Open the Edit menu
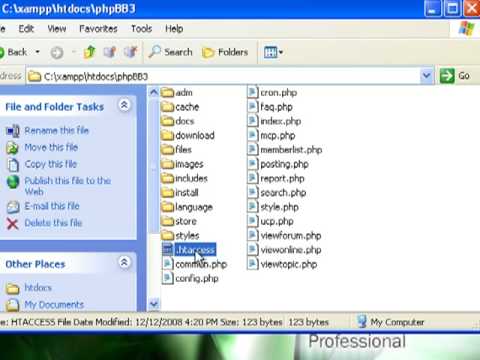This screenshot has width=480, height=360. [26, 29]
